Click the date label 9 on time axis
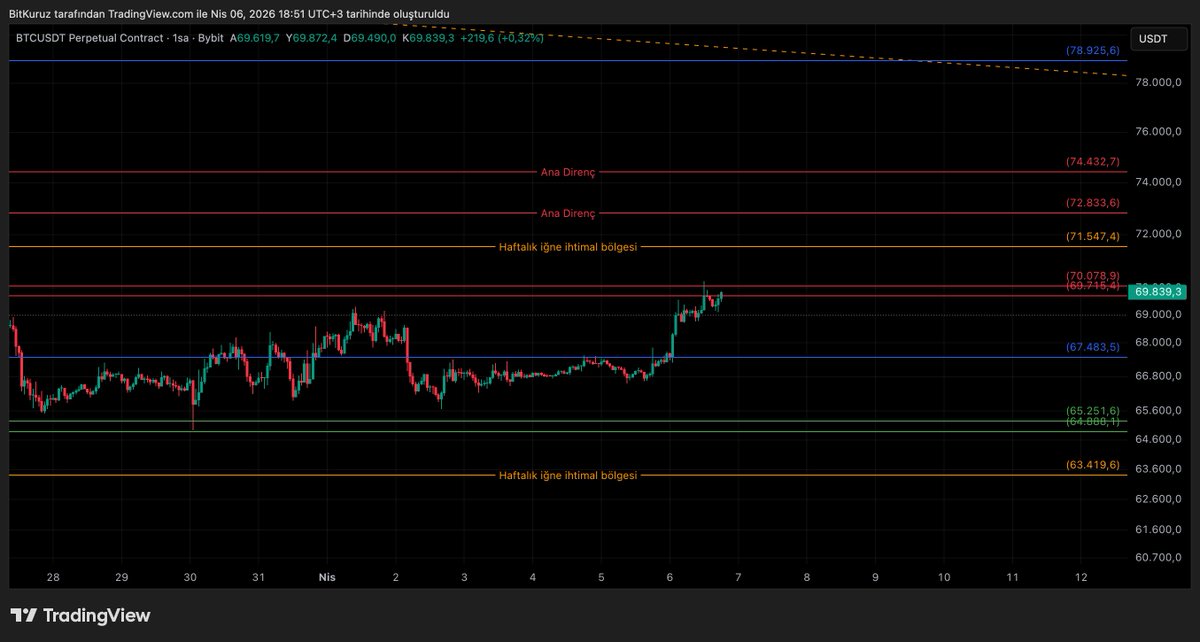Image resolution: width=1200 pixels, height=642 pixels. point(875,578)
